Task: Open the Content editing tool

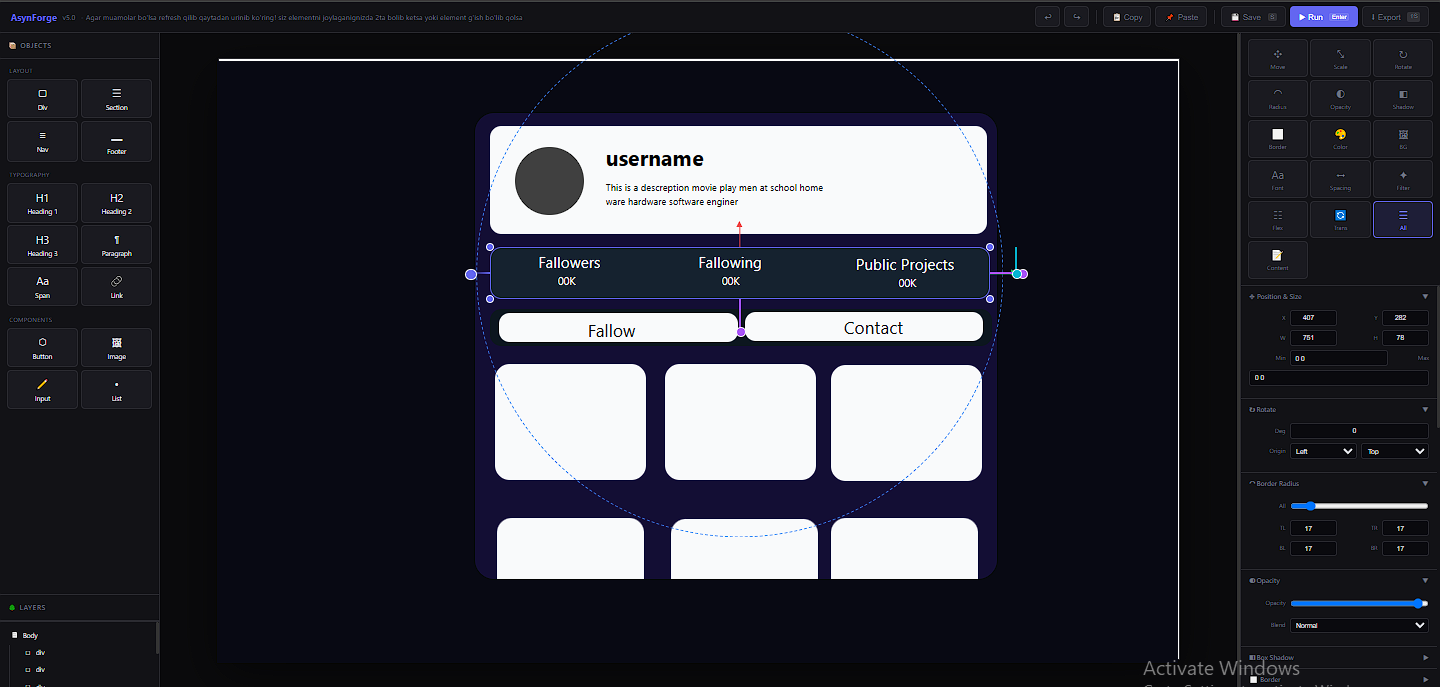Action: [1277, 260]
